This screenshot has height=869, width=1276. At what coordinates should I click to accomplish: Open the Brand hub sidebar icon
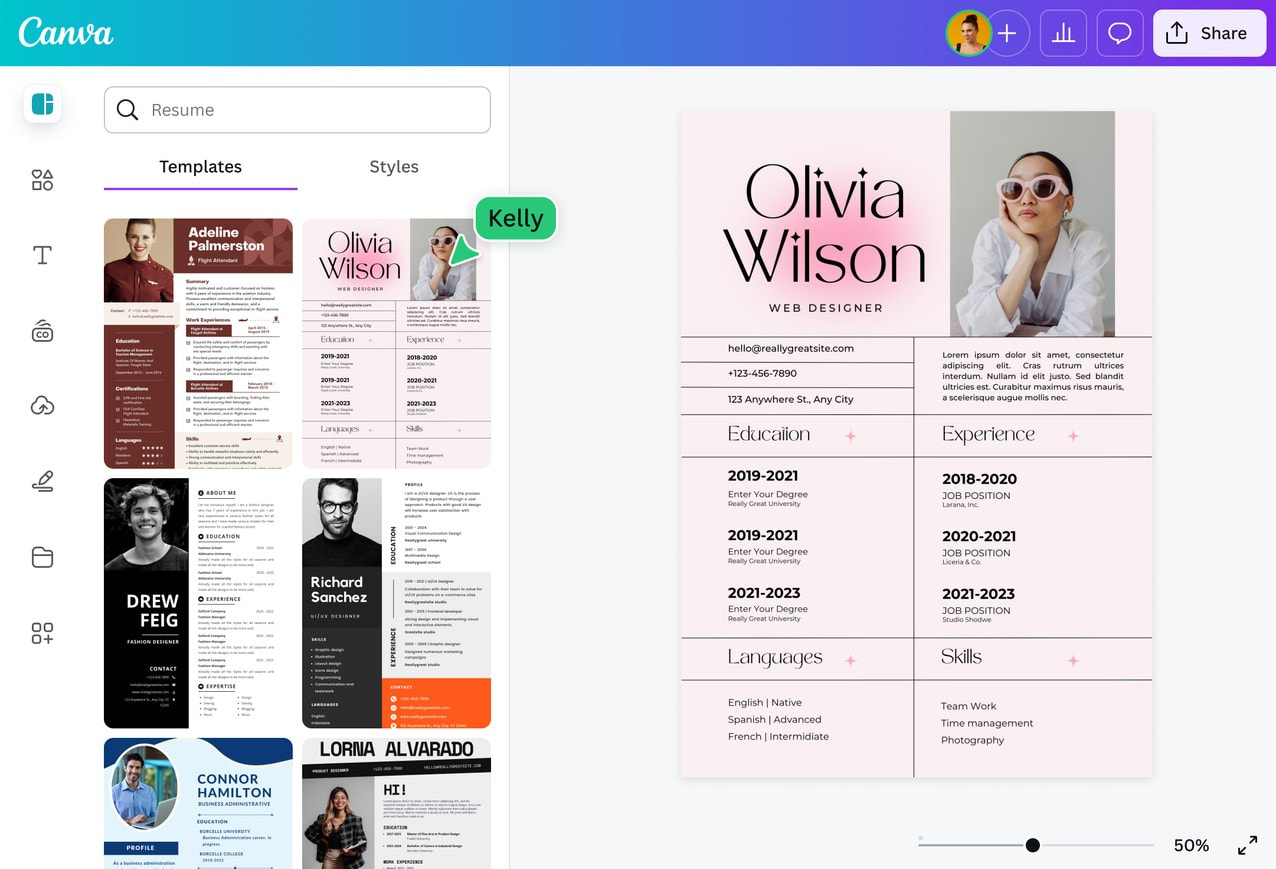(x=42, y=332)
